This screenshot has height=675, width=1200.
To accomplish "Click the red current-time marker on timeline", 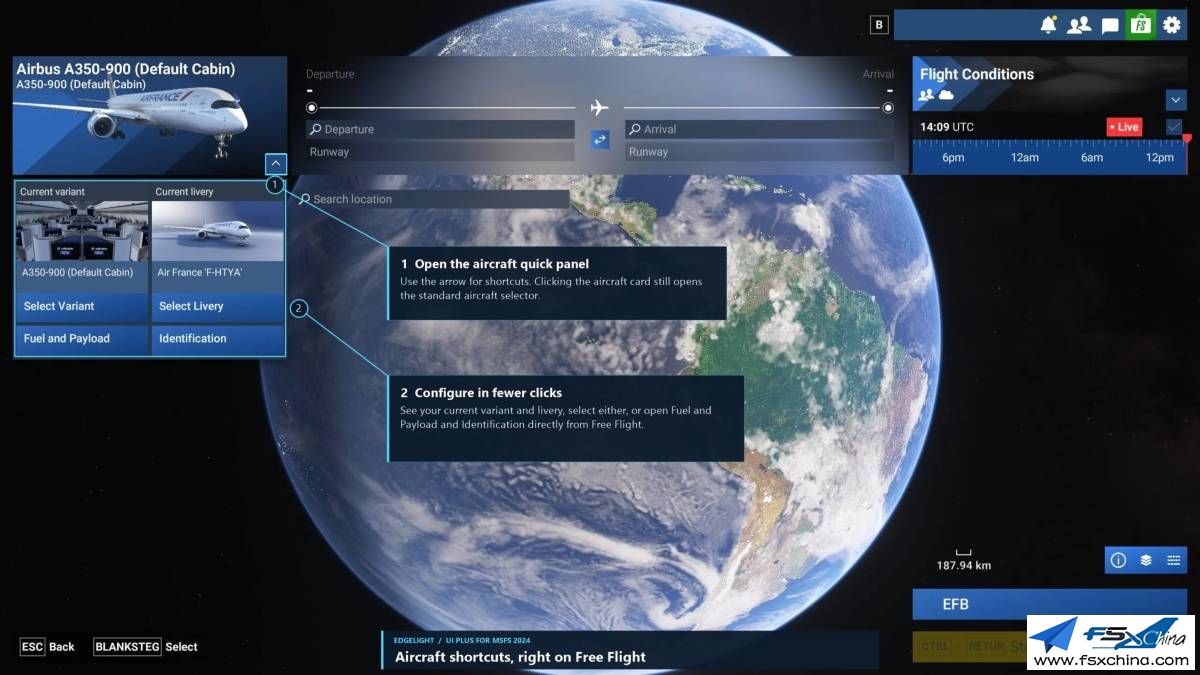I will click(x=1187, y=139).
